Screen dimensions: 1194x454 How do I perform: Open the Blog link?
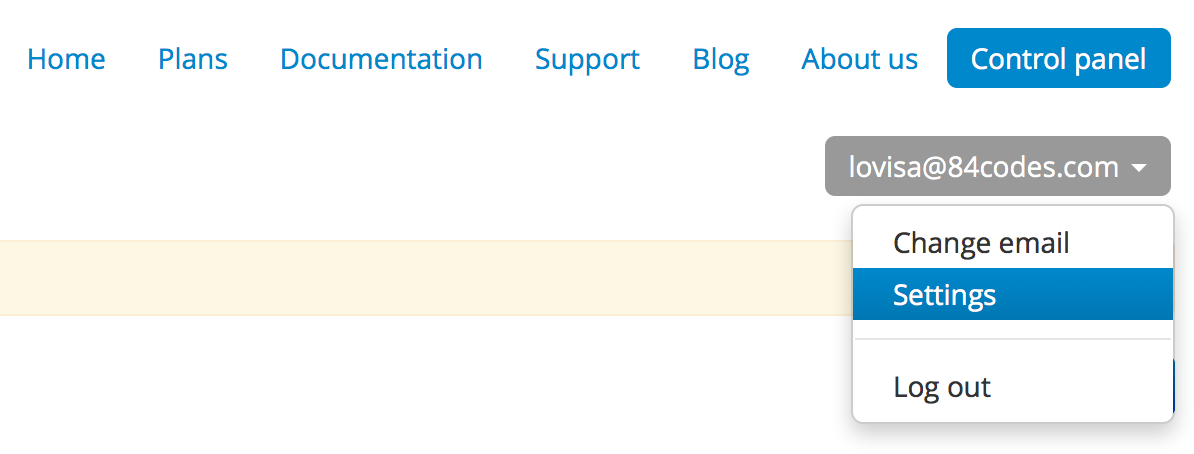(x=720, y=59)
